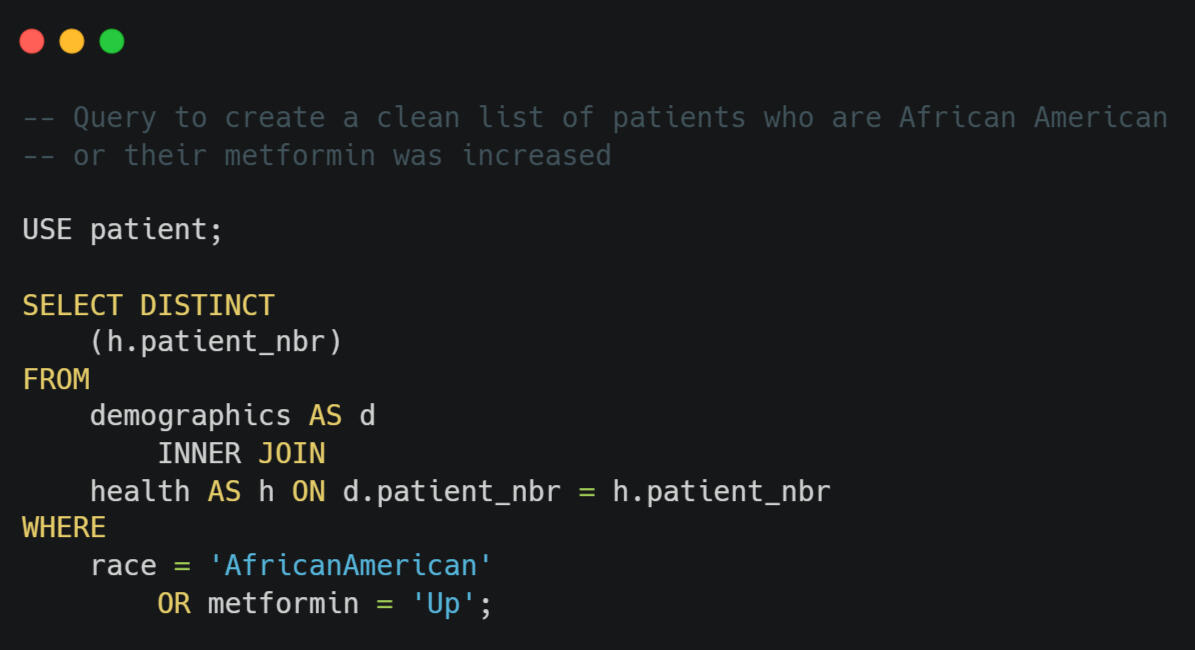The image size is (1195, 650).
Task: Click the yellow minimize window dot
Action: click(72, 41)
